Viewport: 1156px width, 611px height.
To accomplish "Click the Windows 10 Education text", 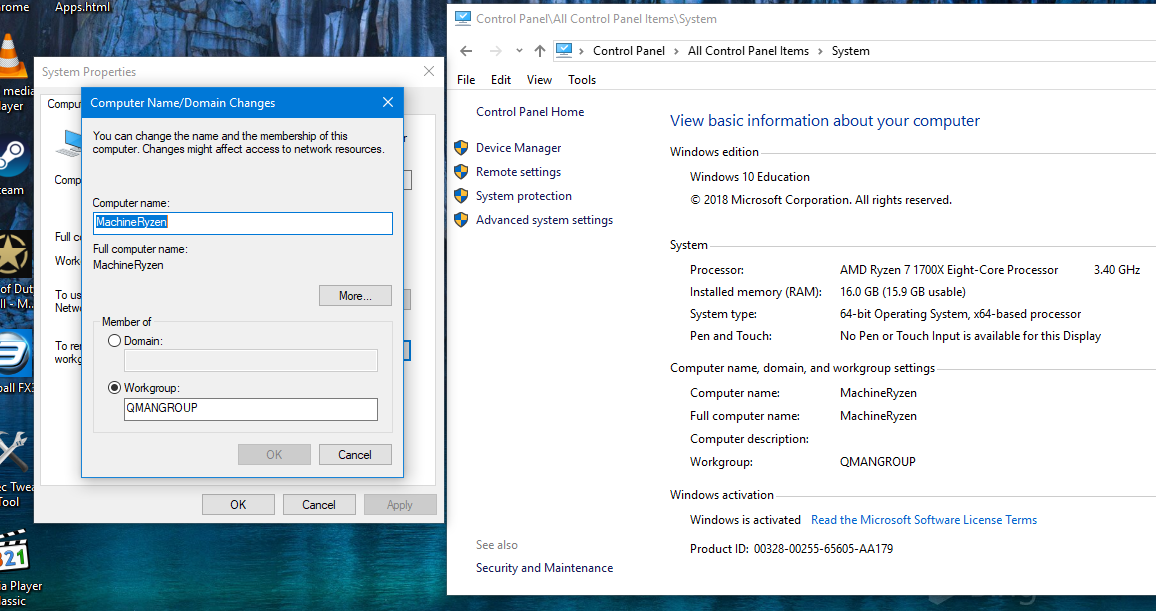I will coord(750,177).
